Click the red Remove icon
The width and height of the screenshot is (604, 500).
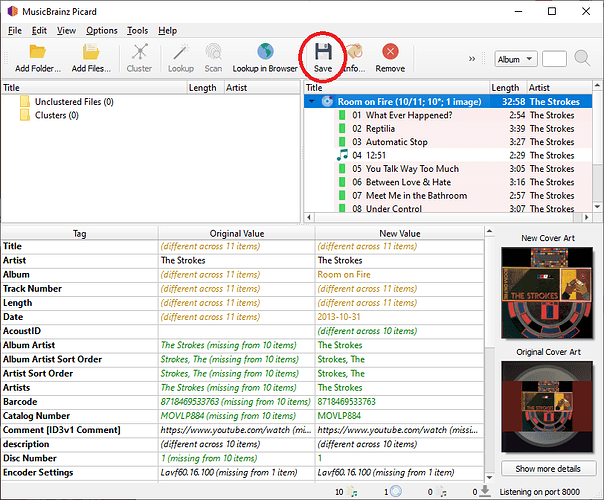tap(390, 52)
